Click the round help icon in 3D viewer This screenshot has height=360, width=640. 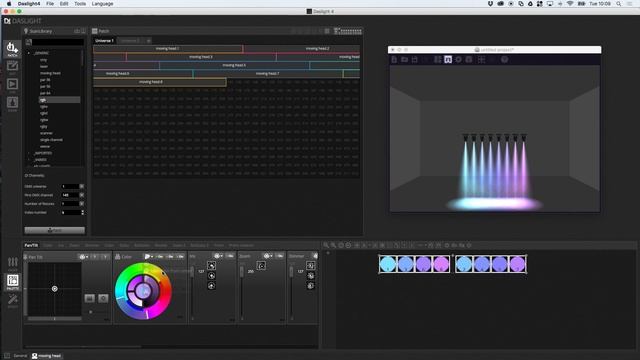click(x=504, y=60)
